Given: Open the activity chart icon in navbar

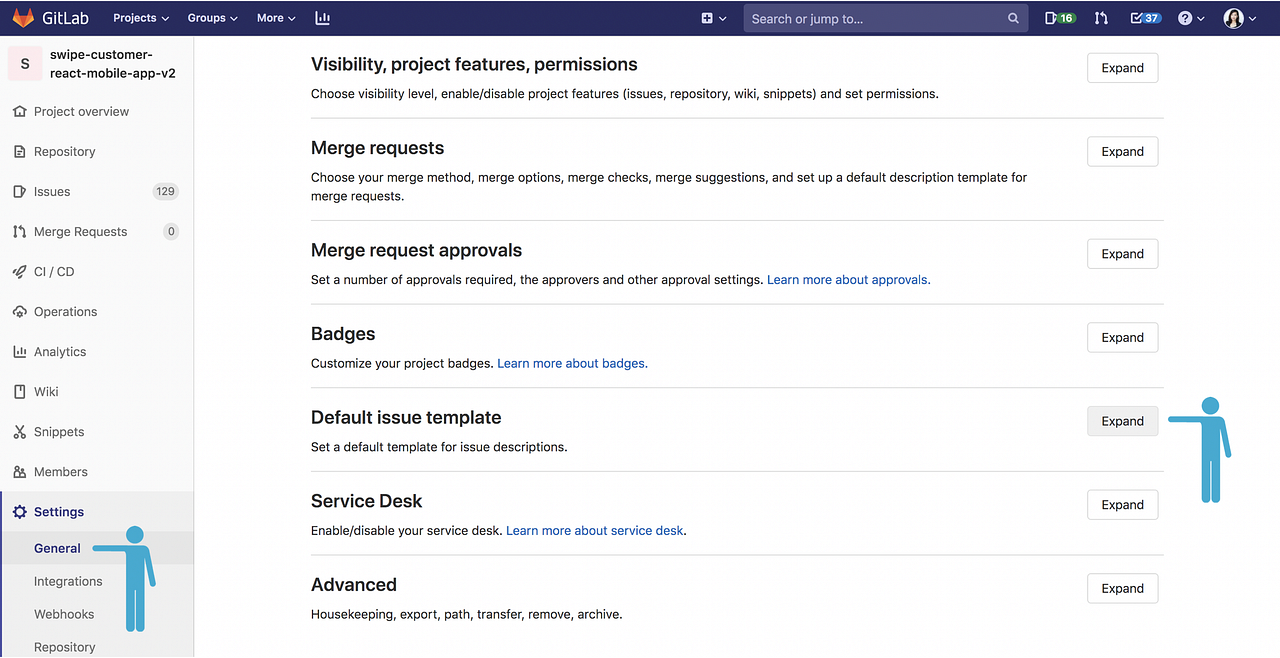Looking at the screenshot, I should (x=322, y=18).
